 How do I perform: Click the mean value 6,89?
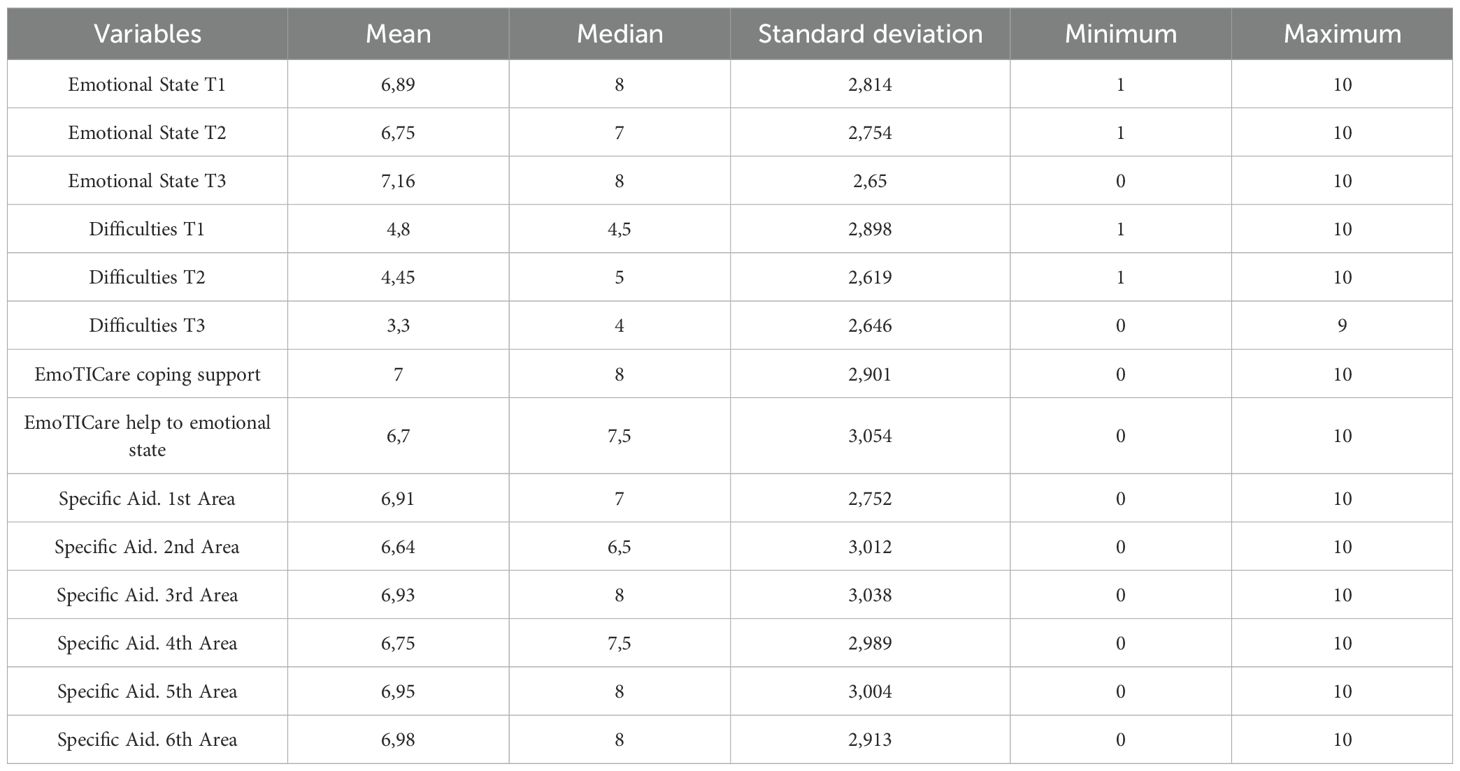(x=398, y=85)
